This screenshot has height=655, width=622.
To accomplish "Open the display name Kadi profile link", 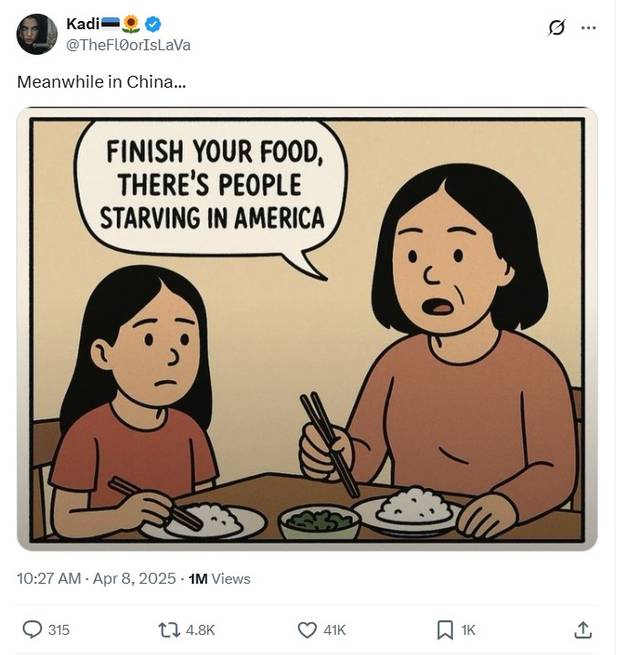I will tap(80, 24).
